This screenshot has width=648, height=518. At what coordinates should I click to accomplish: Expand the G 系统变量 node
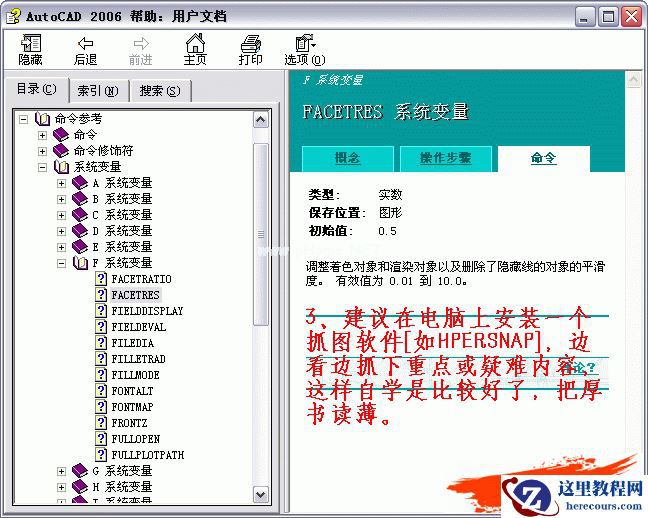click(x=62, y=471)
